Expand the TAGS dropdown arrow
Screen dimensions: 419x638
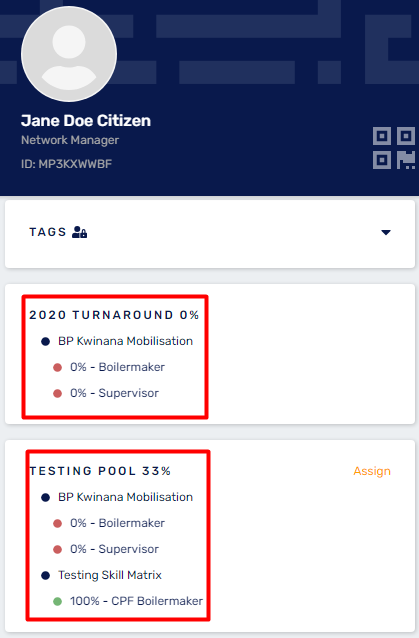pyautogui.click(x=386, y=232)
